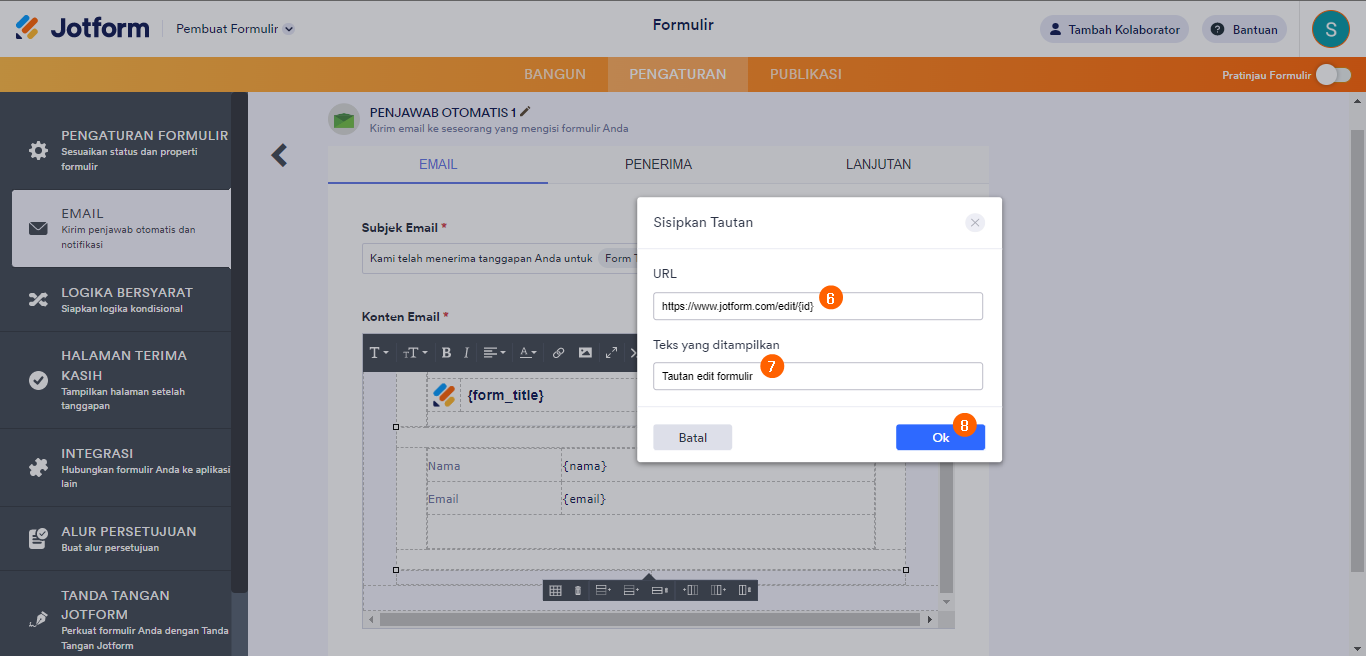Click the Jotform logo
The image size is (1366, 656).
coord(82,28)
